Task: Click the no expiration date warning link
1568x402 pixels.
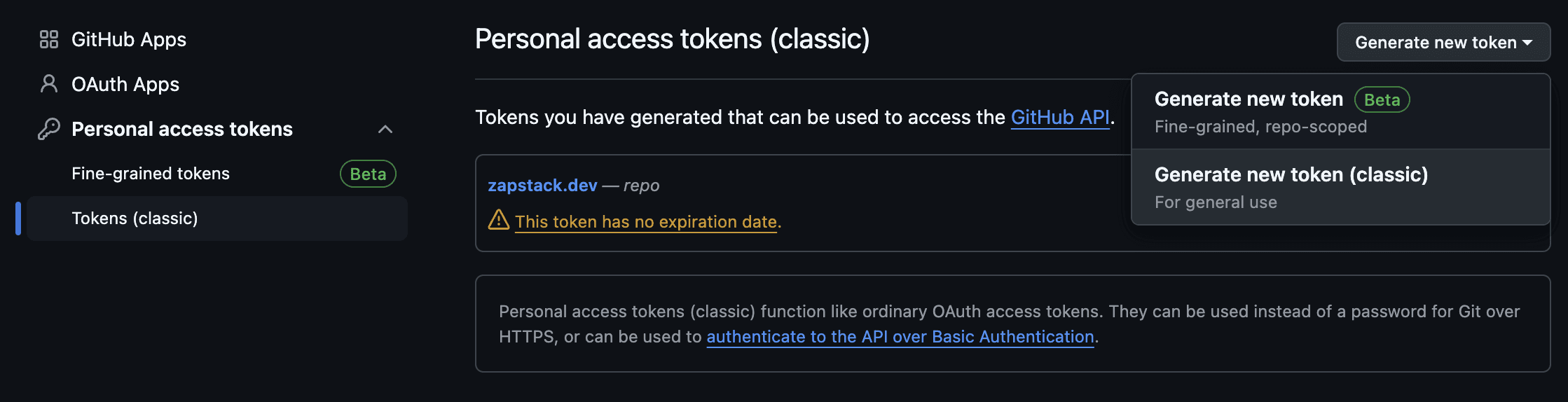Action: (646, 222)
